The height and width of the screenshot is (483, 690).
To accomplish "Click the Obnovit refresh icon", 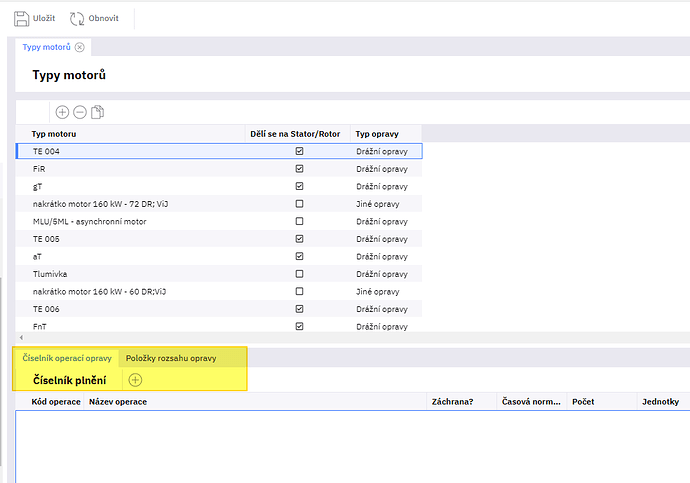I will coord(77,19).
